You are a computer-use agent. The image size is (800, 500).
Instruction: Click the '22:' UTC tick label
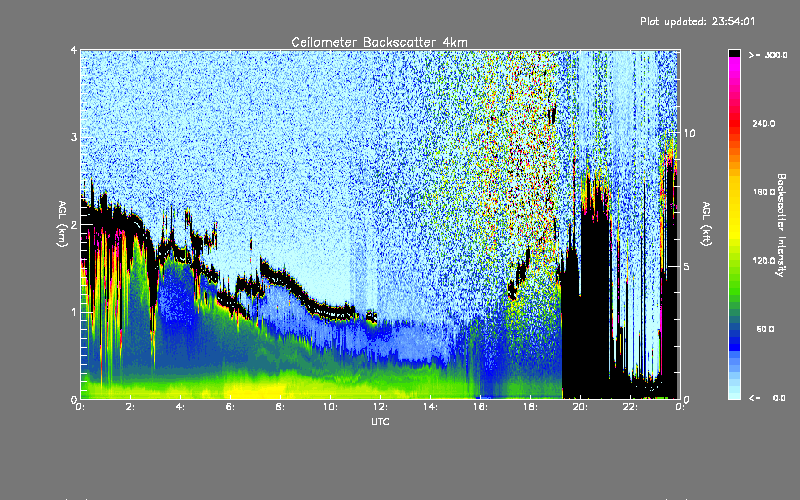coord(630,407)
